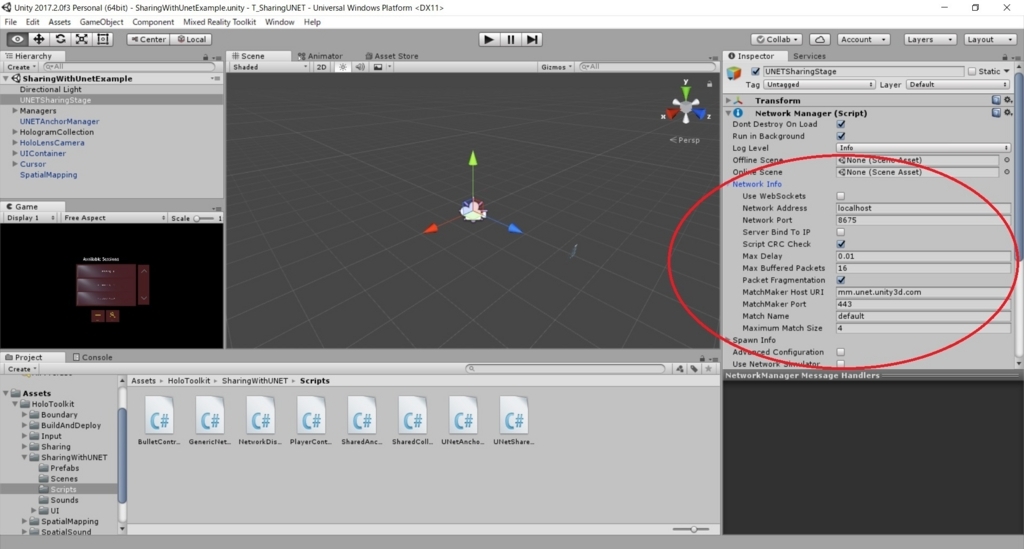Image resolution: width=1024 pixels, height=549 pixels.
Task: Click the Network Manager help icon
Action: (996, 113)
